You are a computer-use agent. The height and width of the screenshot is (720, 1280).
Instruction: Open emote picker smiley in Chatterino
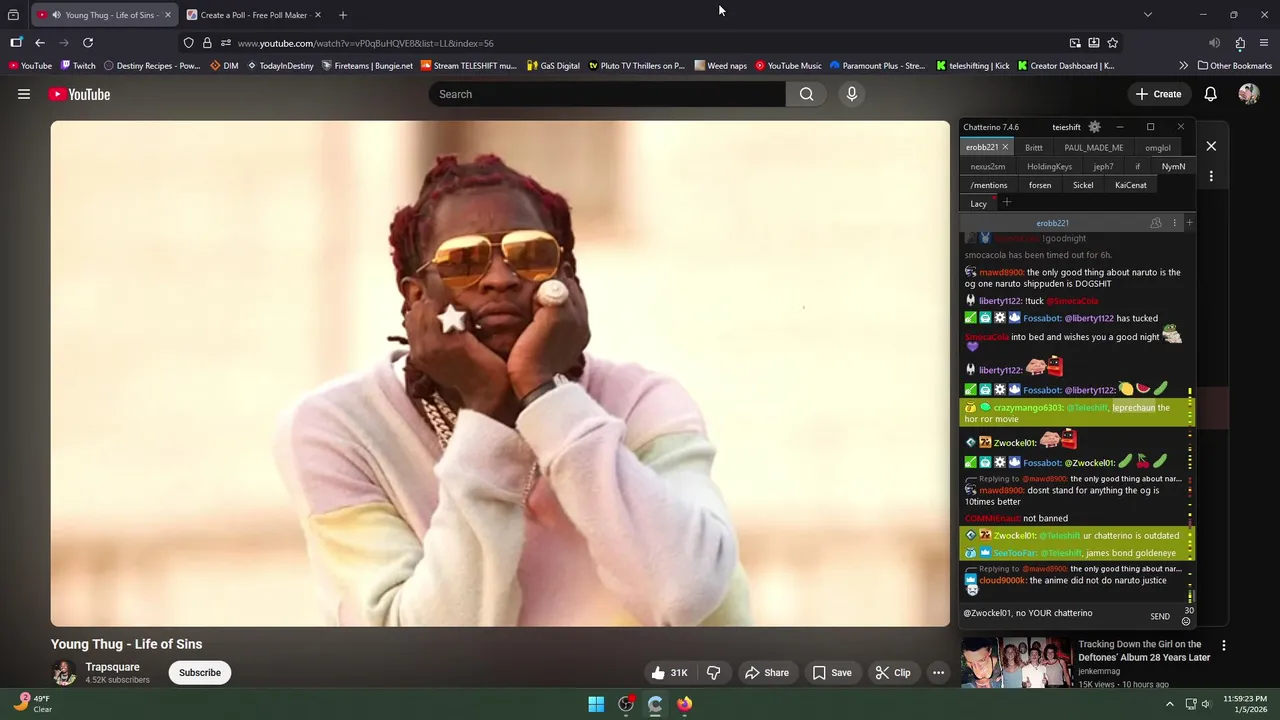tap(1186, 621)
